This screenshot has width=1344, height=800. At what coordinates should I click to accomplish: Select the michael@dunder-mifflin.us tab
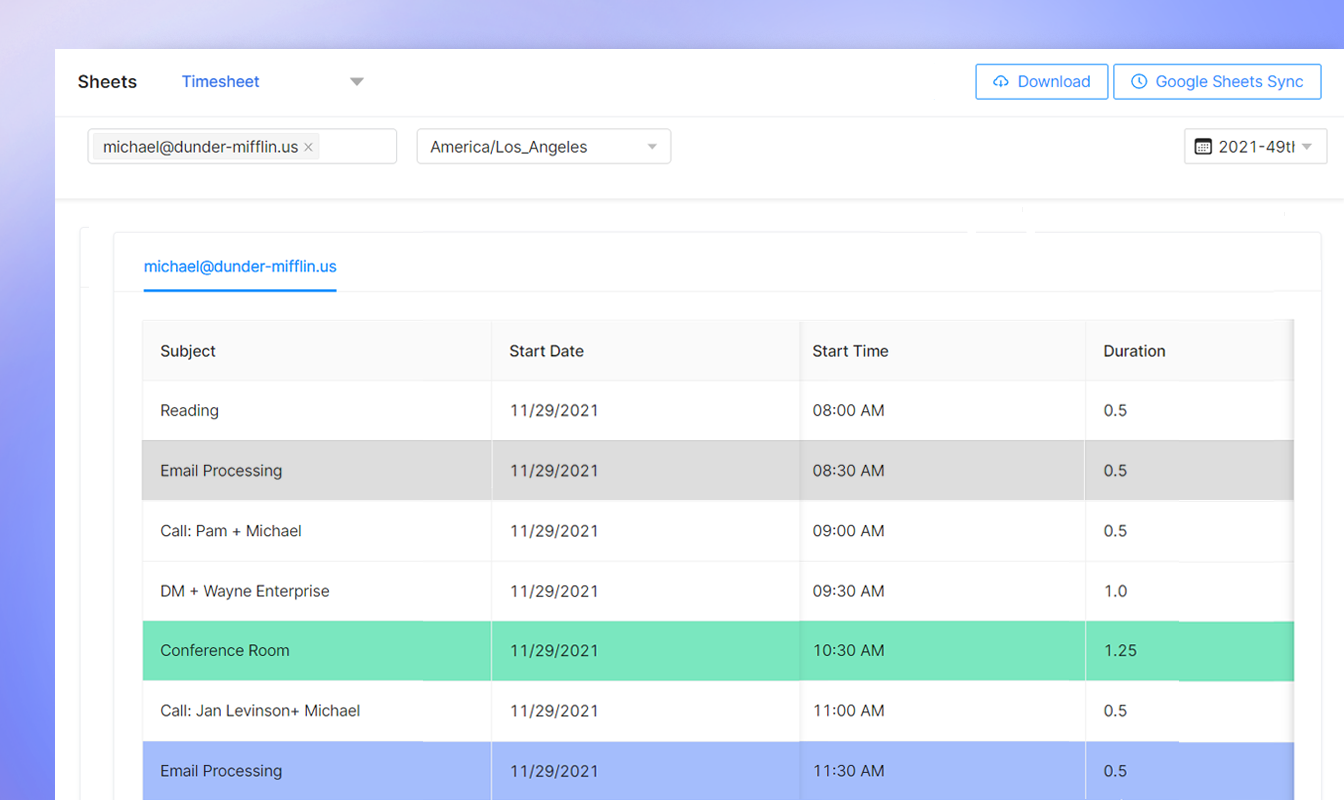[x=240, y=267]
